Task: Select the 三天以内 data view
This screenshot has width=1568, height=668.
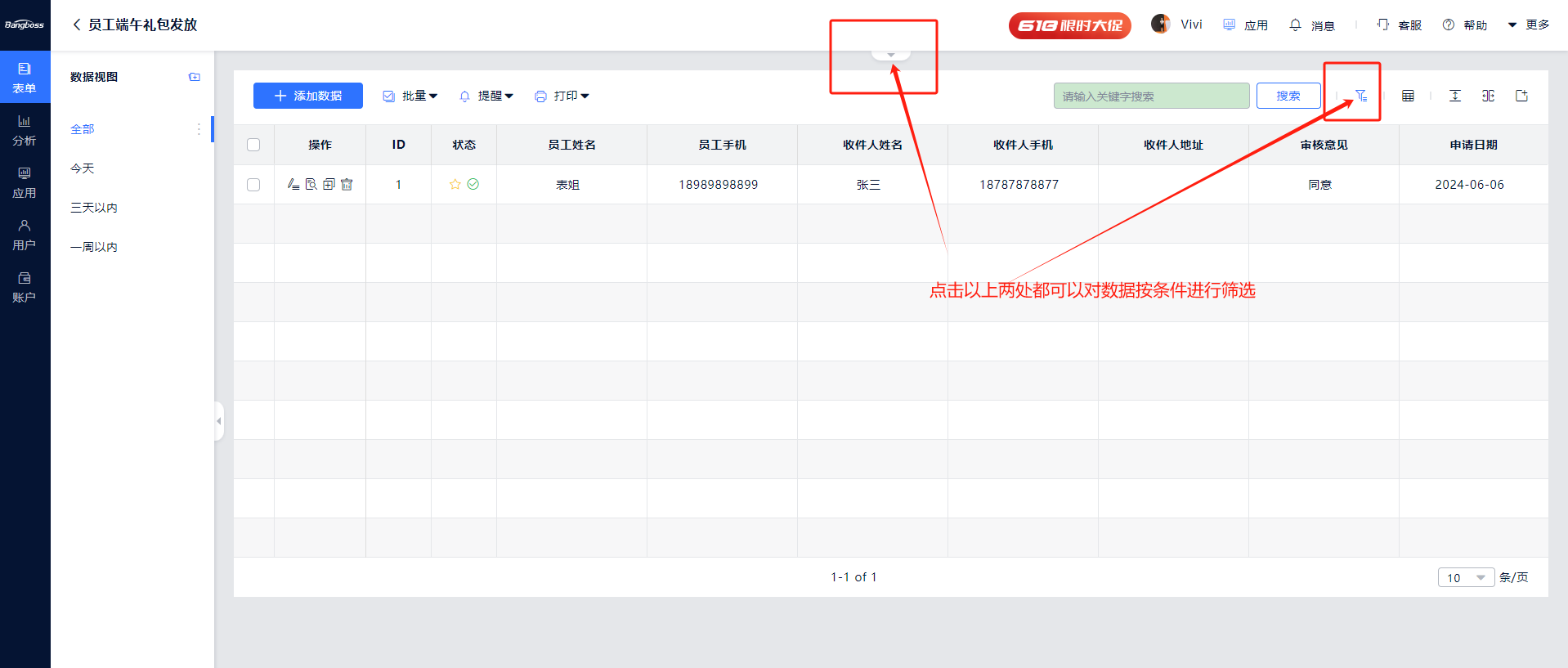Action: pos(94,208)
